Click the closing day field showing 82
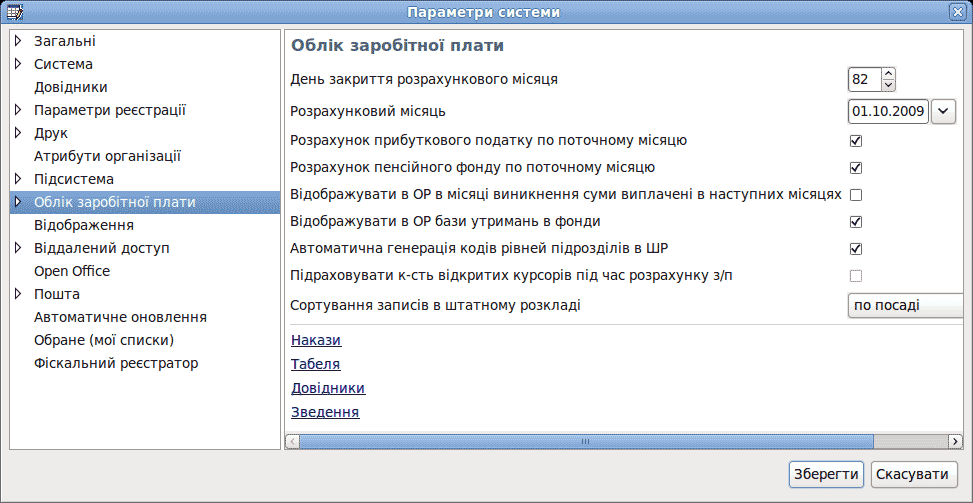The height and width of the screenshot is (503, 973). click(864, 79)
